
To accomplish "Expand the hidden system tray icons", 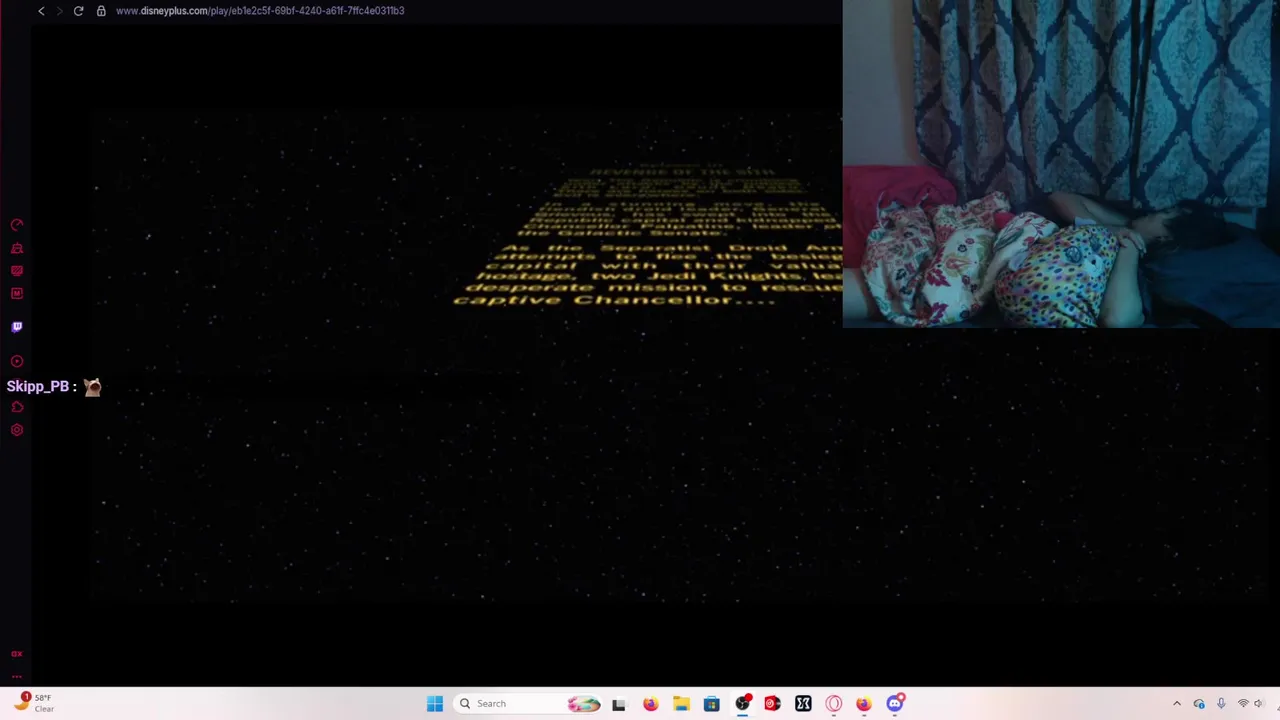I will click(x=1177, y=704).
